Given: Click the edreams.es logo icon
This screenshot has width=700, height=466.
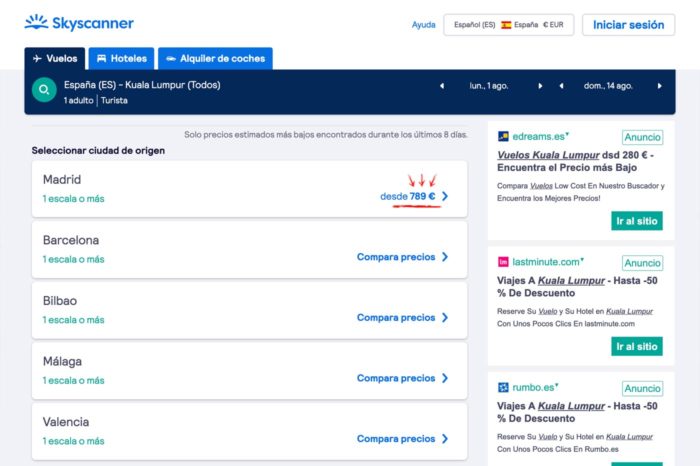Looking at the screenshot, I should [503, 136].
